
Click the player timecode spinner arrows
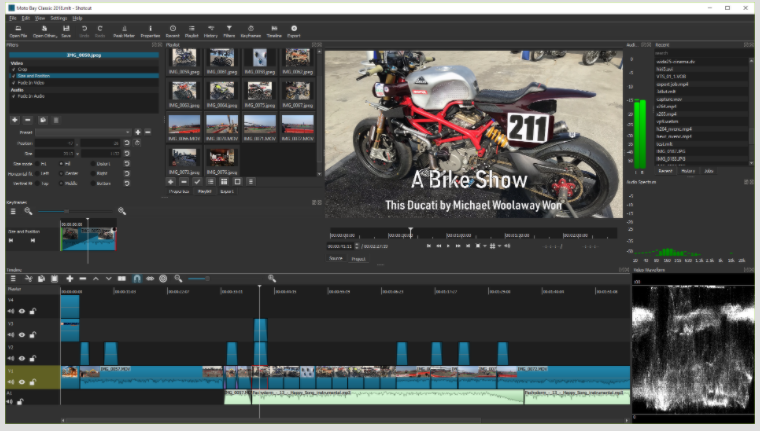[357, 246]
